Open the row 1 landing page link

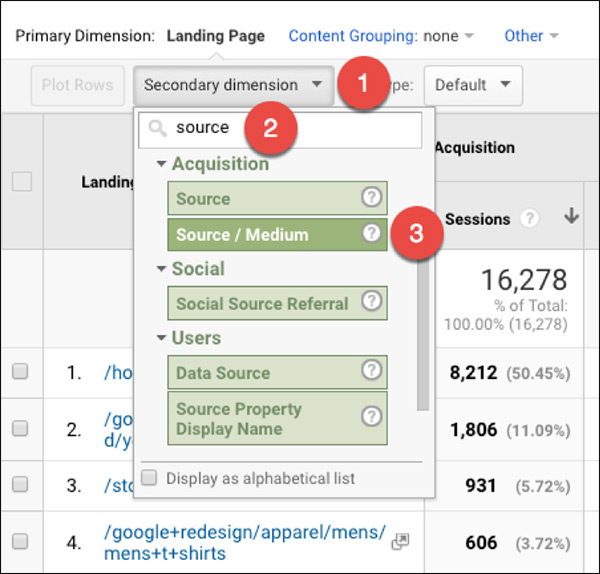coord(118,373)
